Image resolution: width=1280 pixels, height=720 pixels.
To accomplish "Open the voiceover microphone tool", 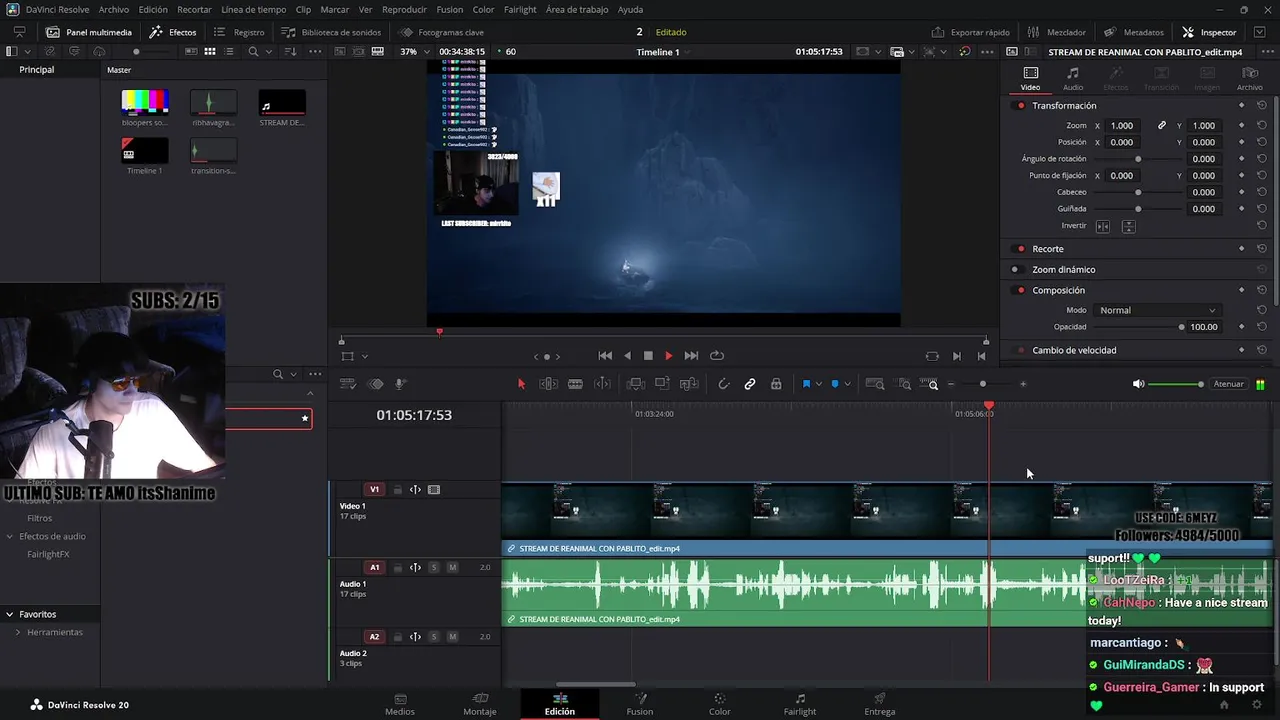I will (x=400, y=384).
